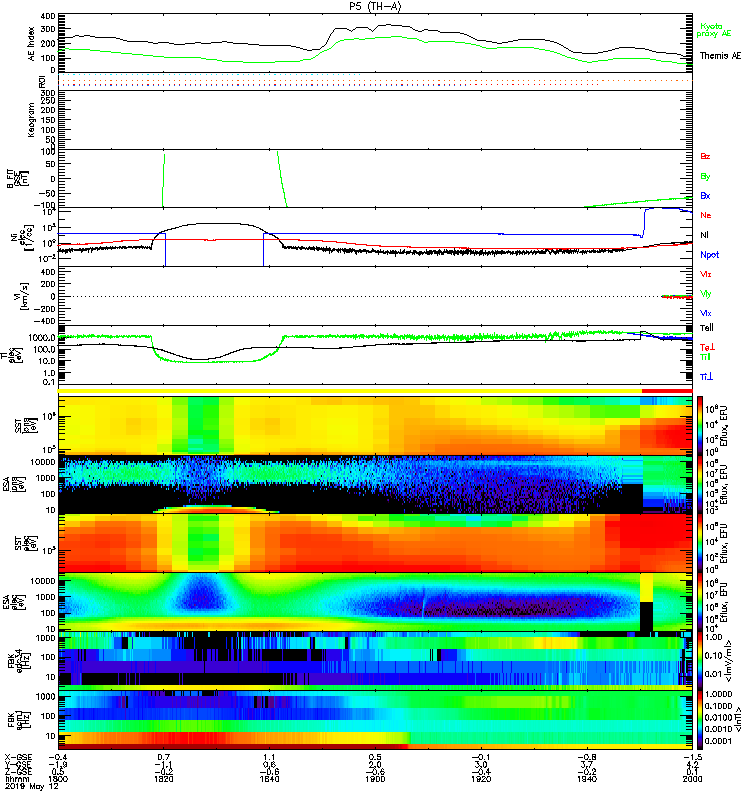Click the "AE Index" axis label

click(32, 44)
